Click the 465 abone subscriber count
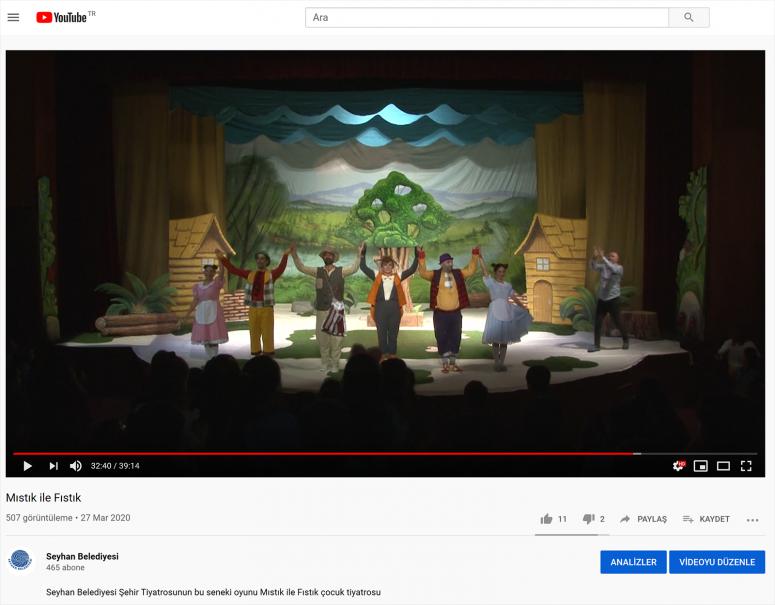This screenshot has height=605, width=775. [65, 567]
